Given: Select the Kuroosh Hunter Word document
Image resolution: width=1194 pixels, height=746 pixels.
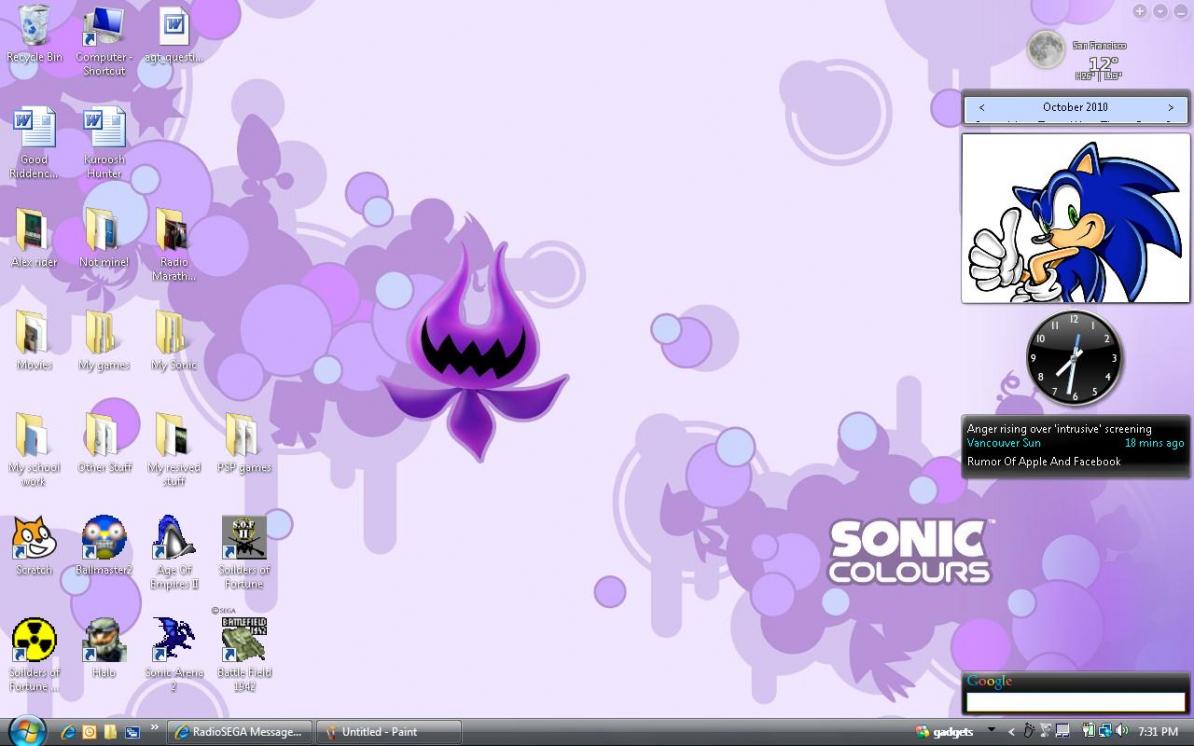Looking at the screenshot, I should [x=104, y=142].
